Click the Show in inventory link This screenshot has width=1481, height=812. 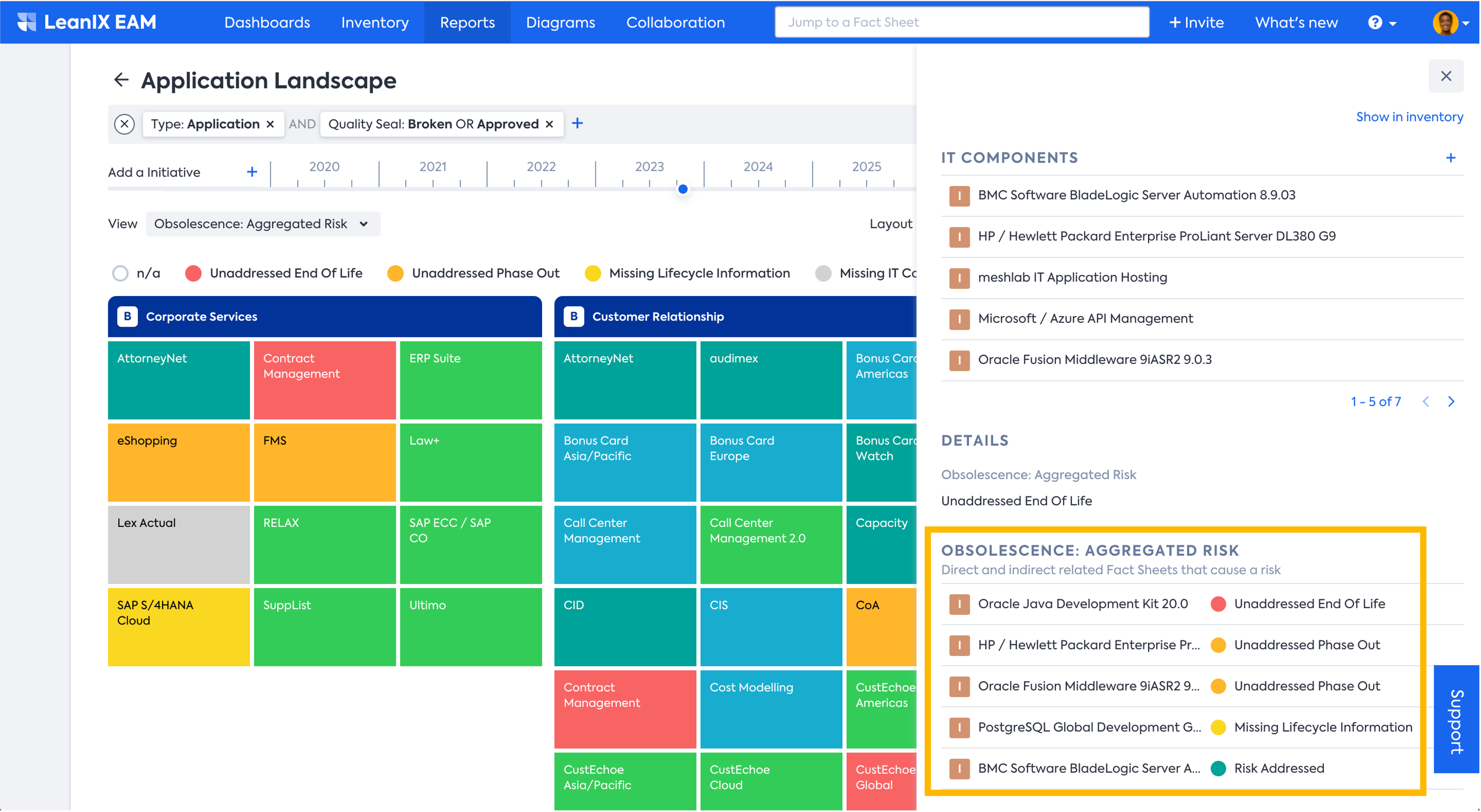pos(1409,117)
